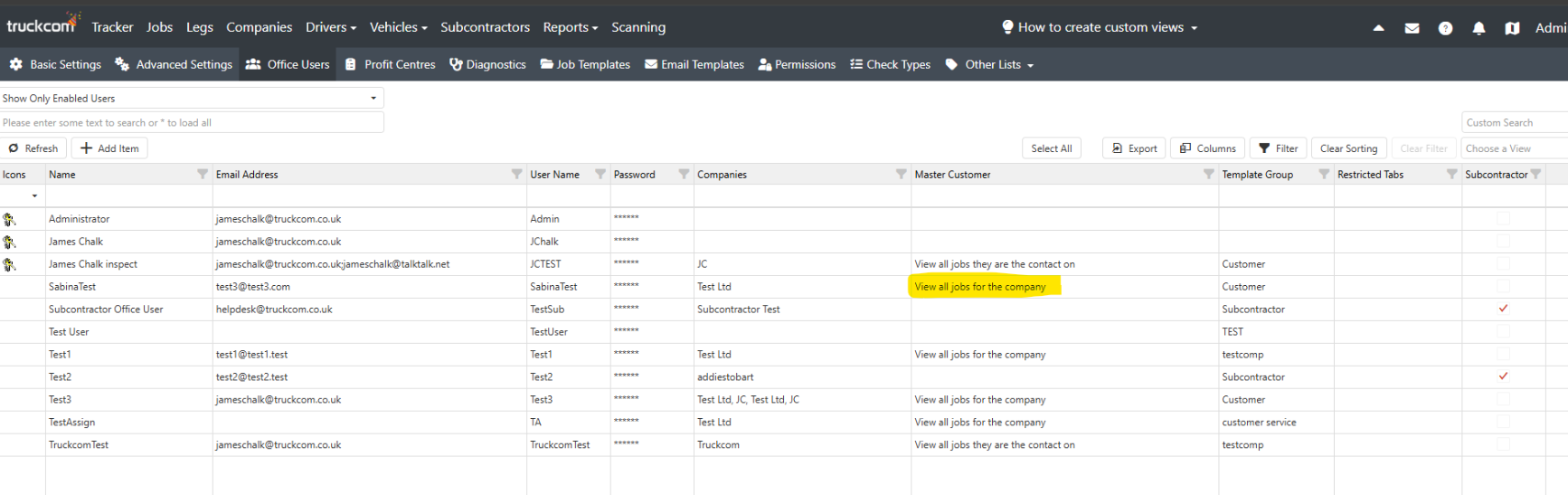Expand the Reports menu dropdown
This screenshot has height=495, width=1568.
point(570,27)
